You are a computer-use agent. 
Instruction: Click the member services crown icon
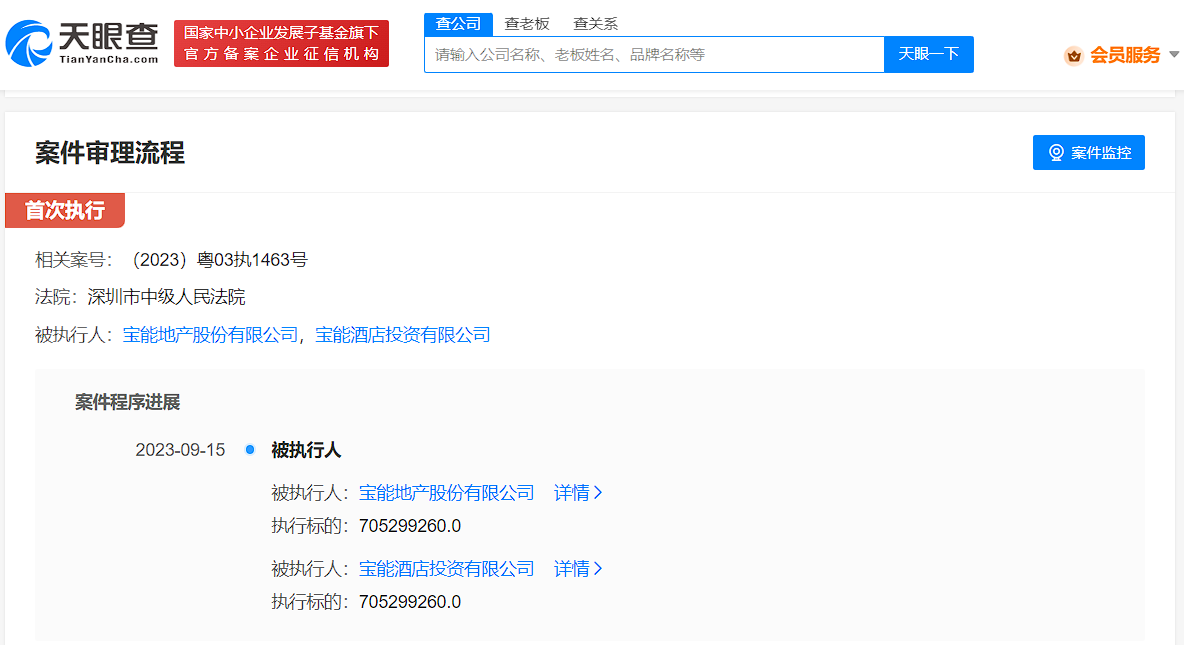(1073, 55)
